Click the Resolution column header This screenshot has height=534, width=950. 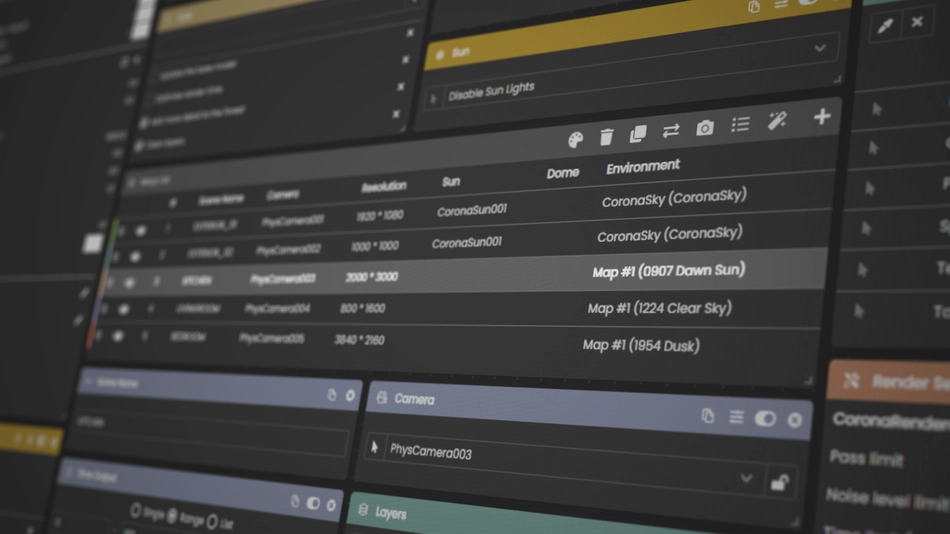[x=384, y=187]
